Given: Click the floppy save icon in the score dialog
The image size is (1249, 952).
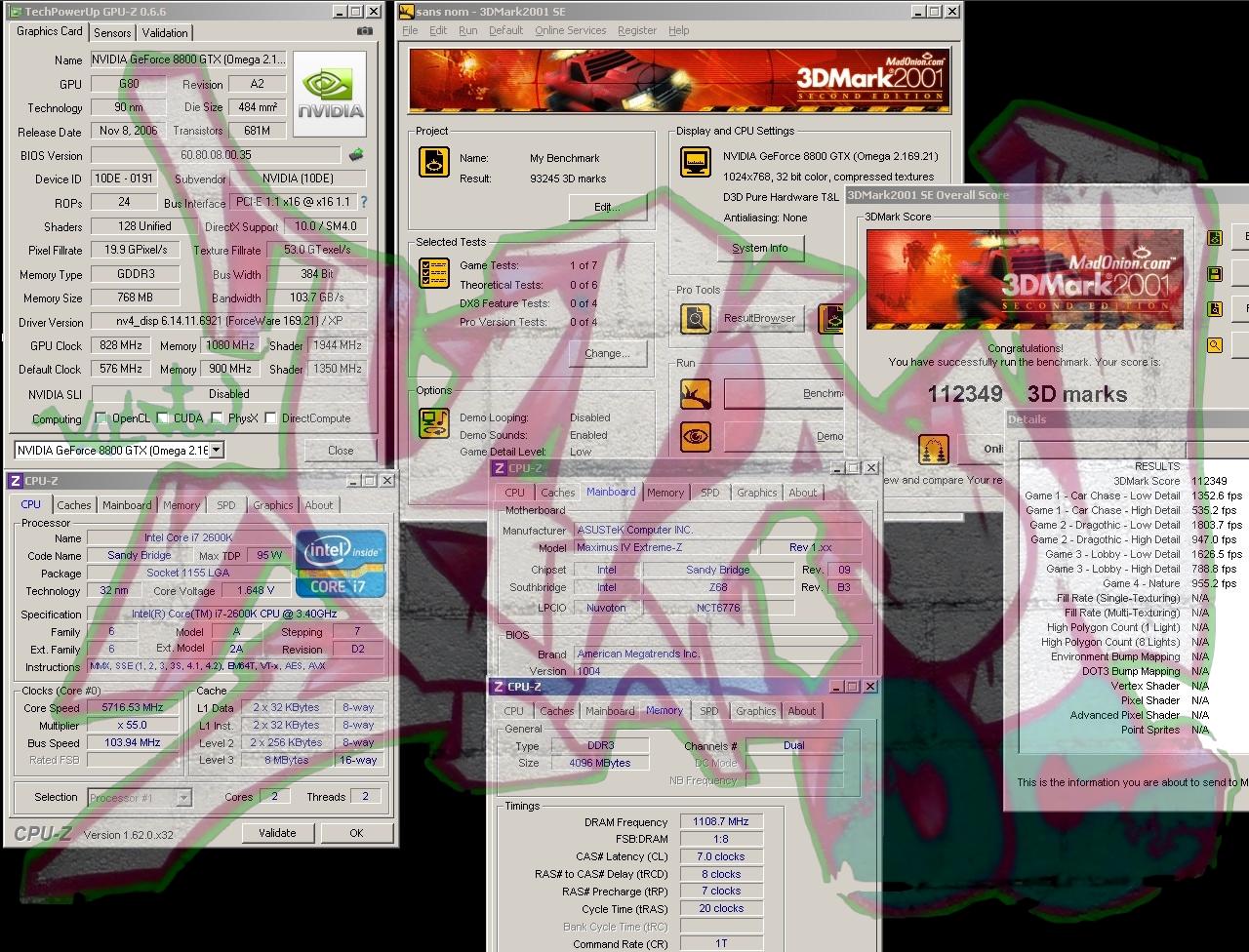Looking at the screenshot, I should (1215, 275).
